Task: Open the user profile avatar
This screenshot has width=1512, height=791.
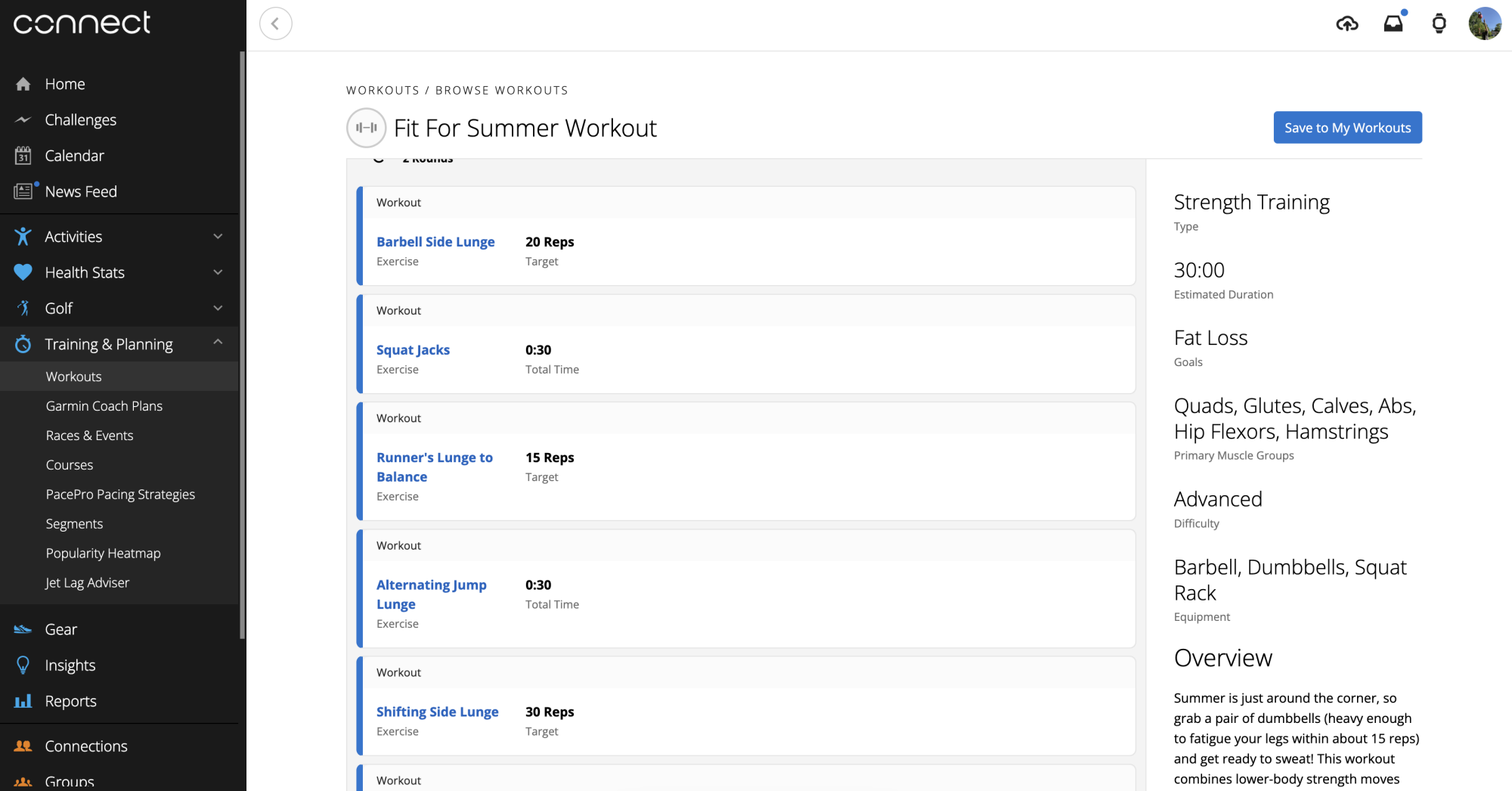Action: (x=1484, y=23)
